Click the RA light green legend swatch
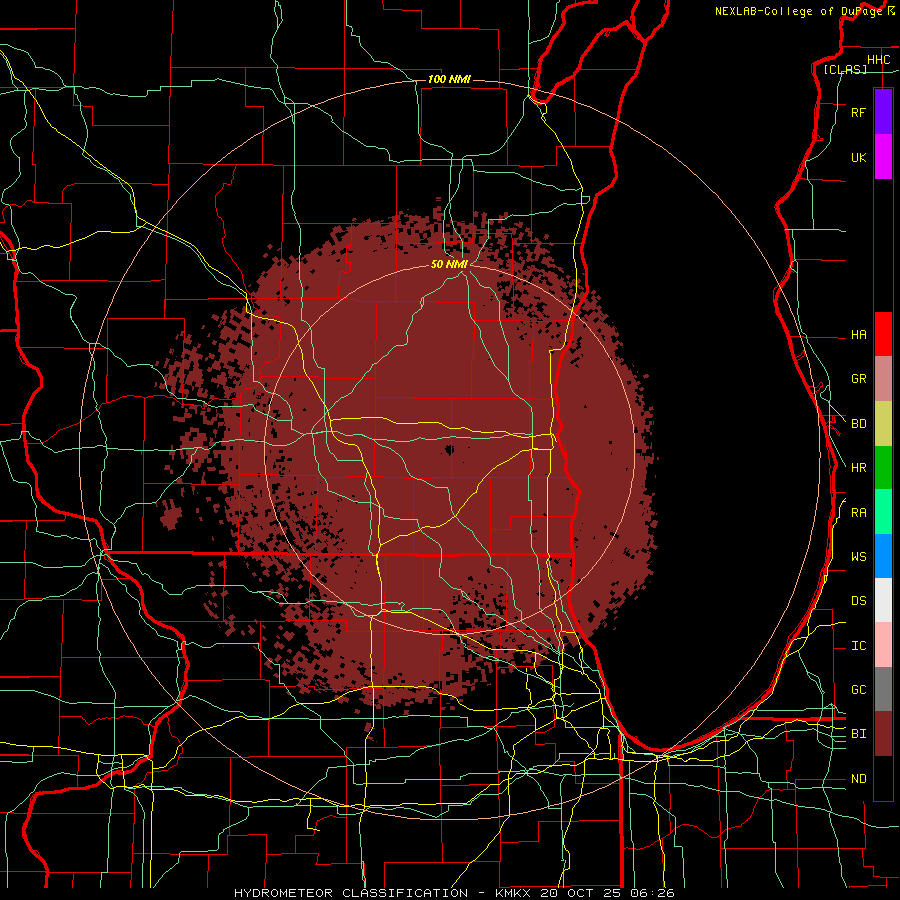 click(883, 512)
